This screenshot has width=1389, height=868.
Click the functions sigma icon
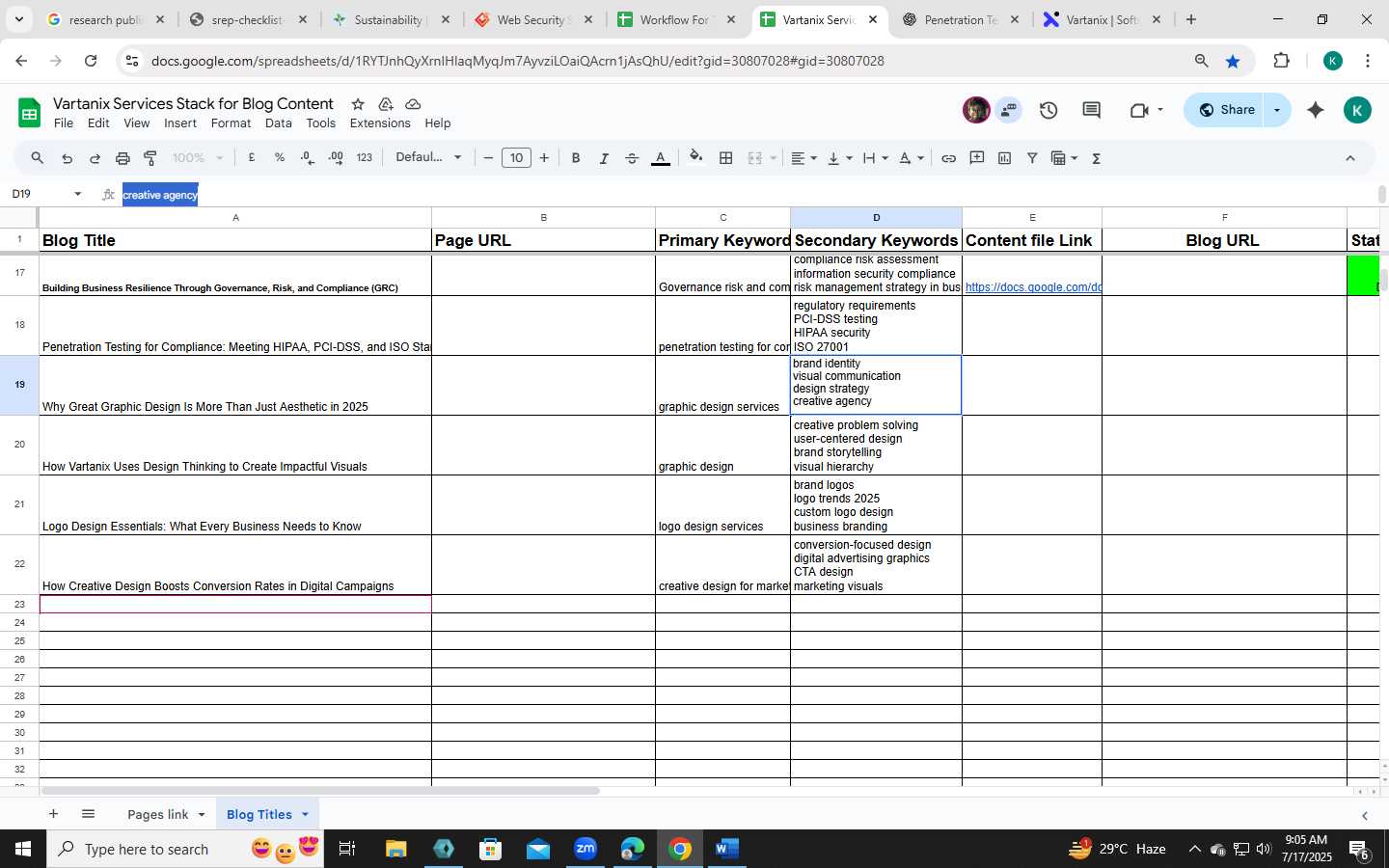coord(1097,158)
